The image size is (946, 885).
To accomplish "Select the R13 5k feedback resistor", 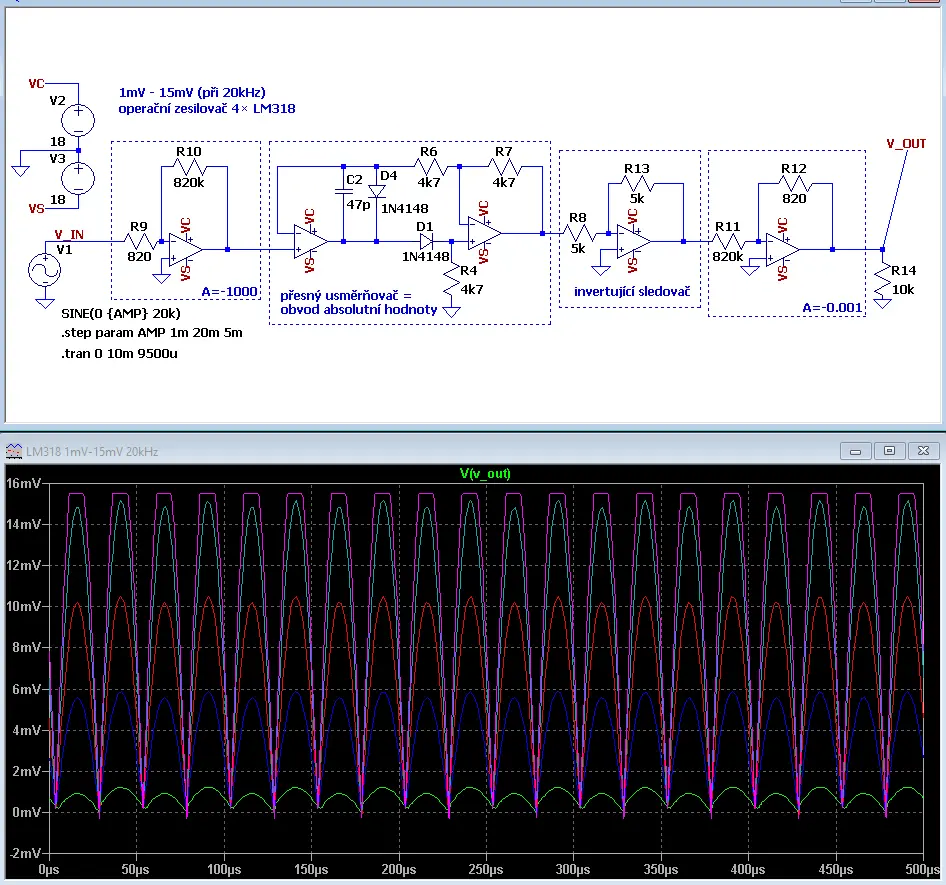I will point(637,183).
